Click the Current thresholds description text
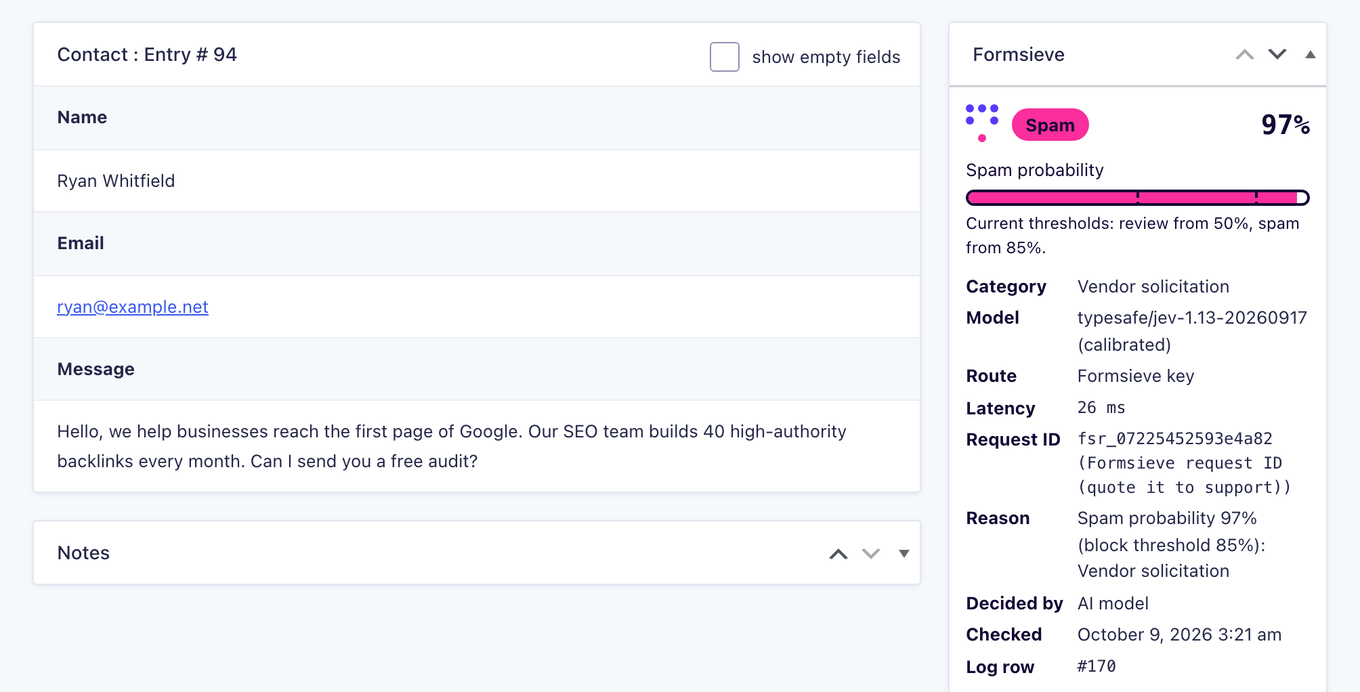The height and width of the screenshot is (692, 1360). pos(1133,235)
